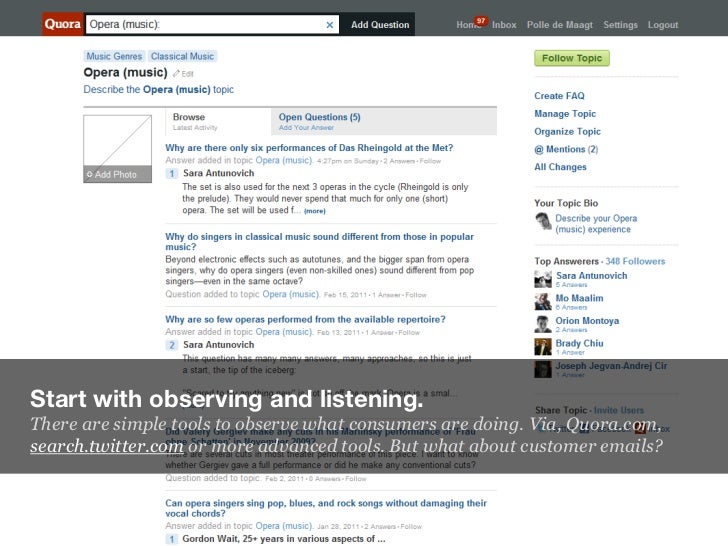
Task: Open the Home link in the header
Action: coord(466,25)
